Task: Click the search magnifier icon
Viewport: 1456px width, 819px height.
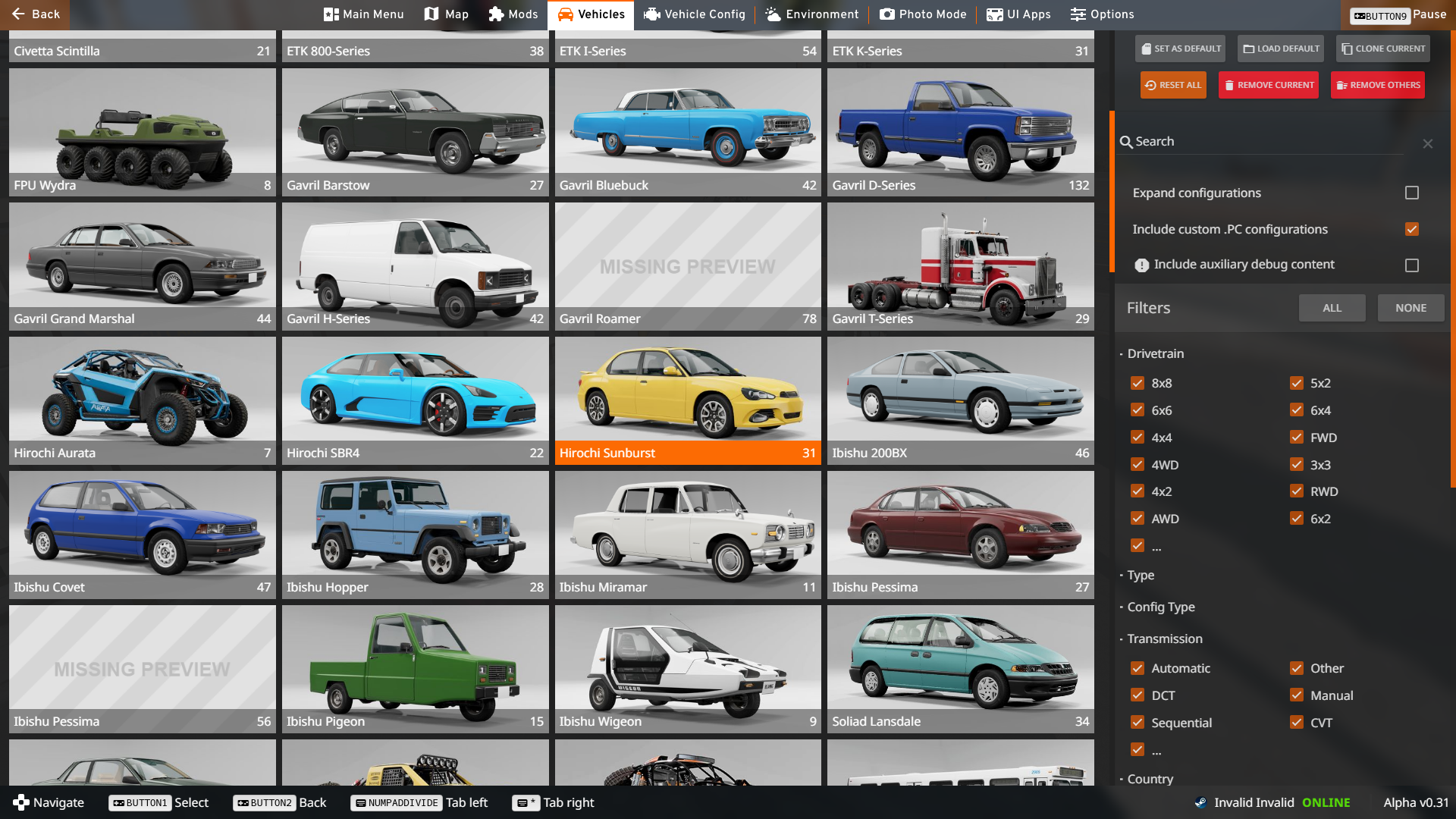Action: click(x=1126, y=142)
